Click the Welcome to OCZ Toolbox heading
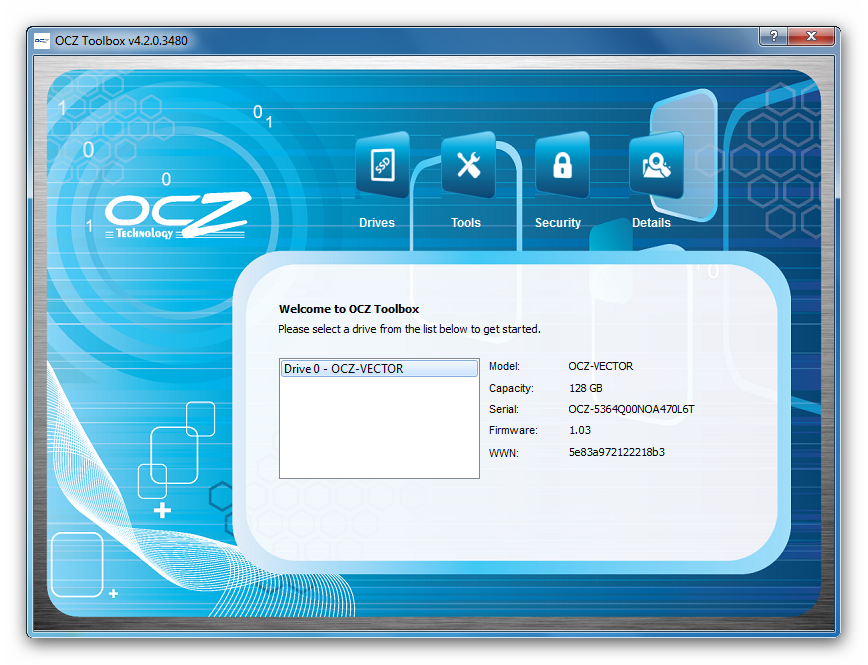 [x=349, y=309]
